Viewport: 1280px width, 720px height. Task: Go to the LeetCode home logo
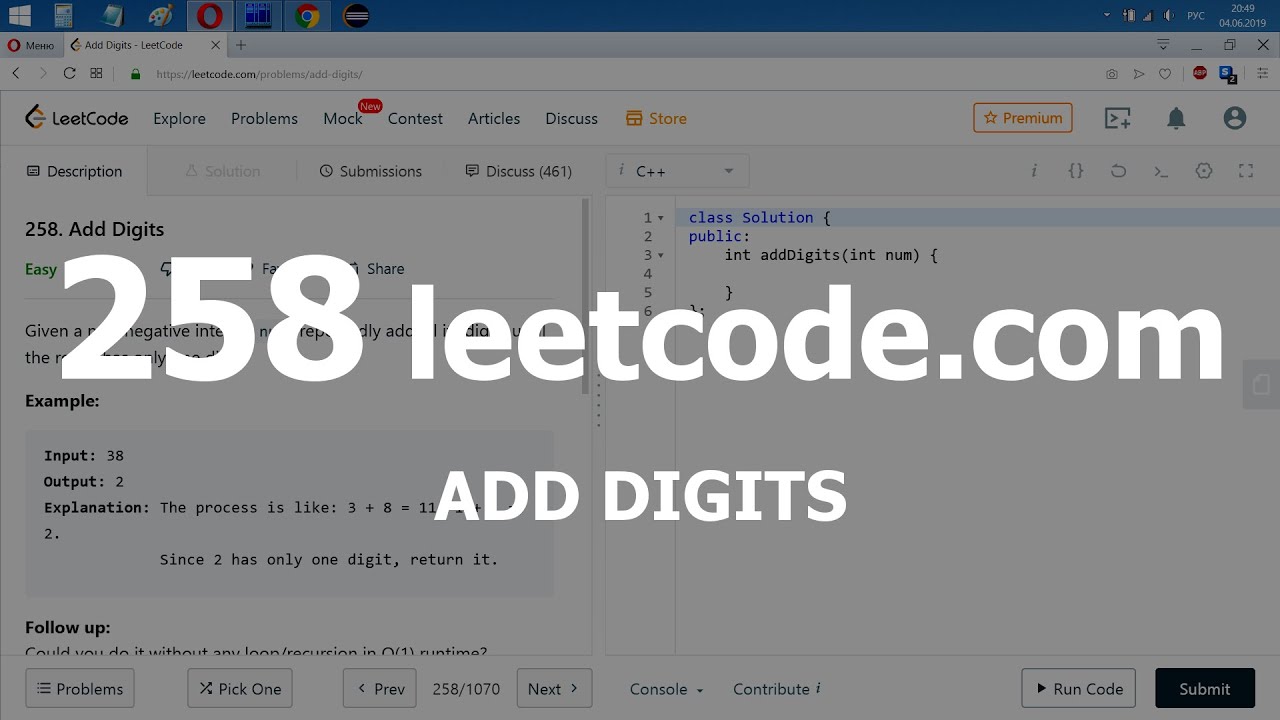[77, 118]
